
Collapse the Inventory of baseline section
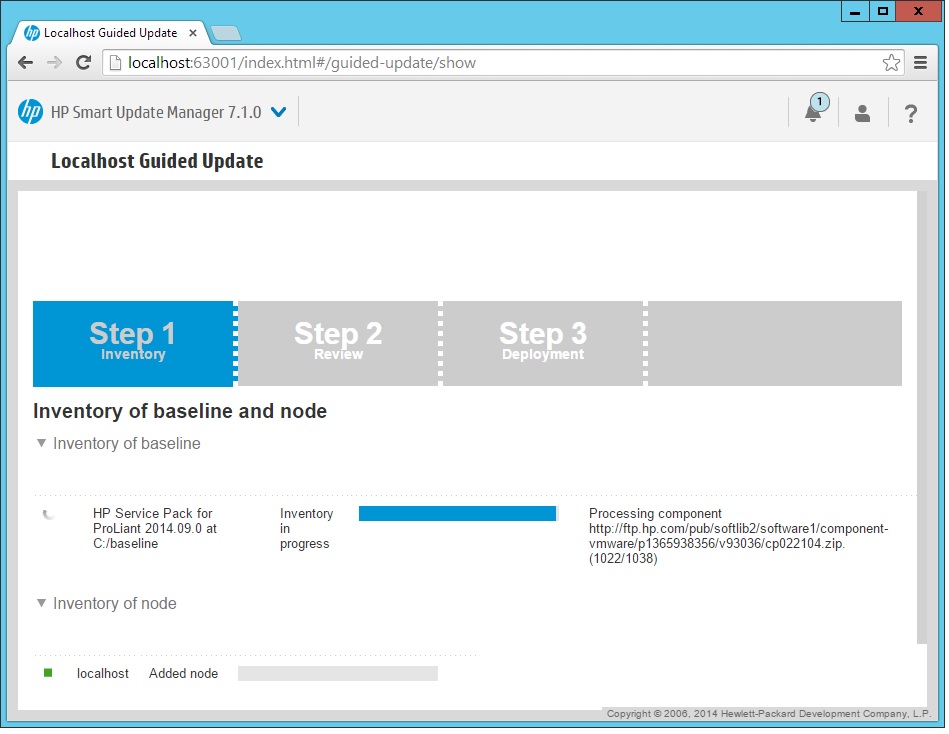click(41, 443)
